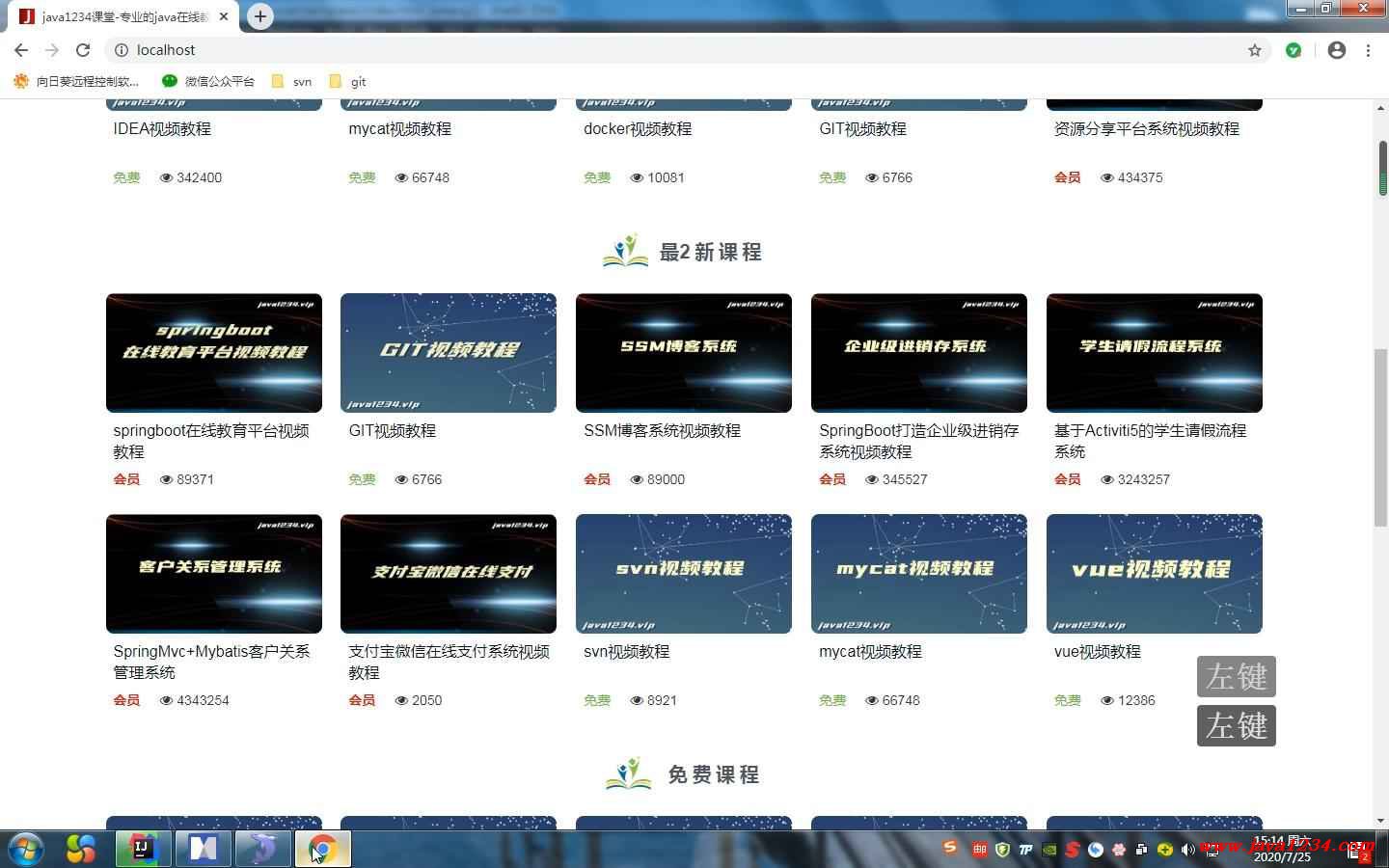View site information icon beside localhost
This screenshot has height=868, width=1389.
tap(122, 50)
